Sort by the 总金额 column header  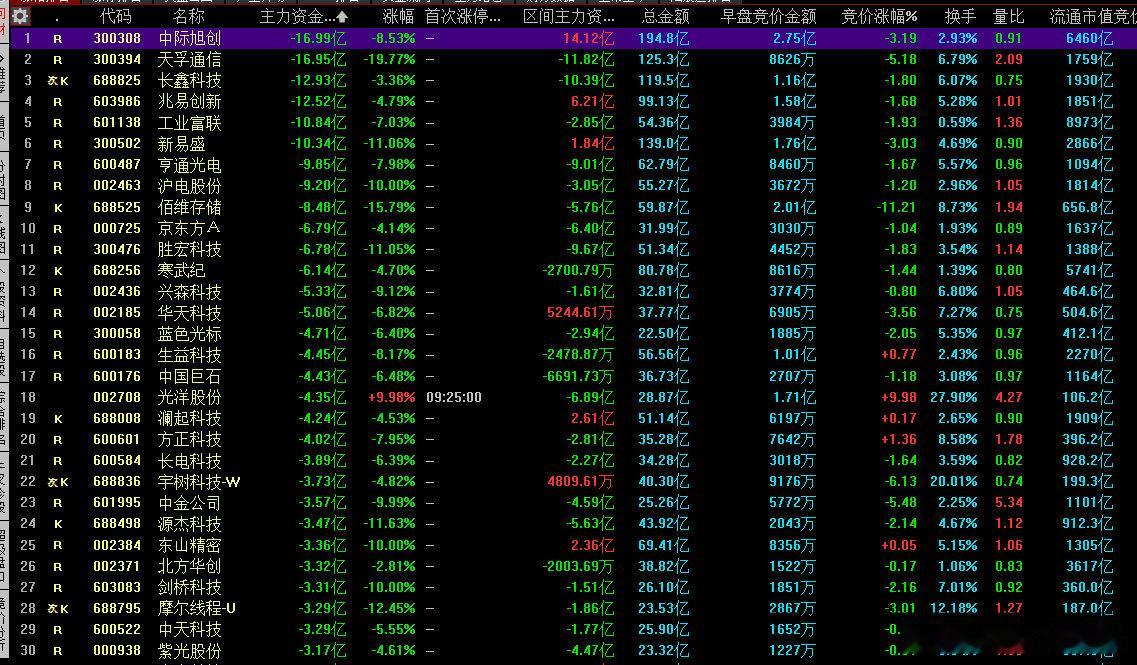click(x=666, y=17)
